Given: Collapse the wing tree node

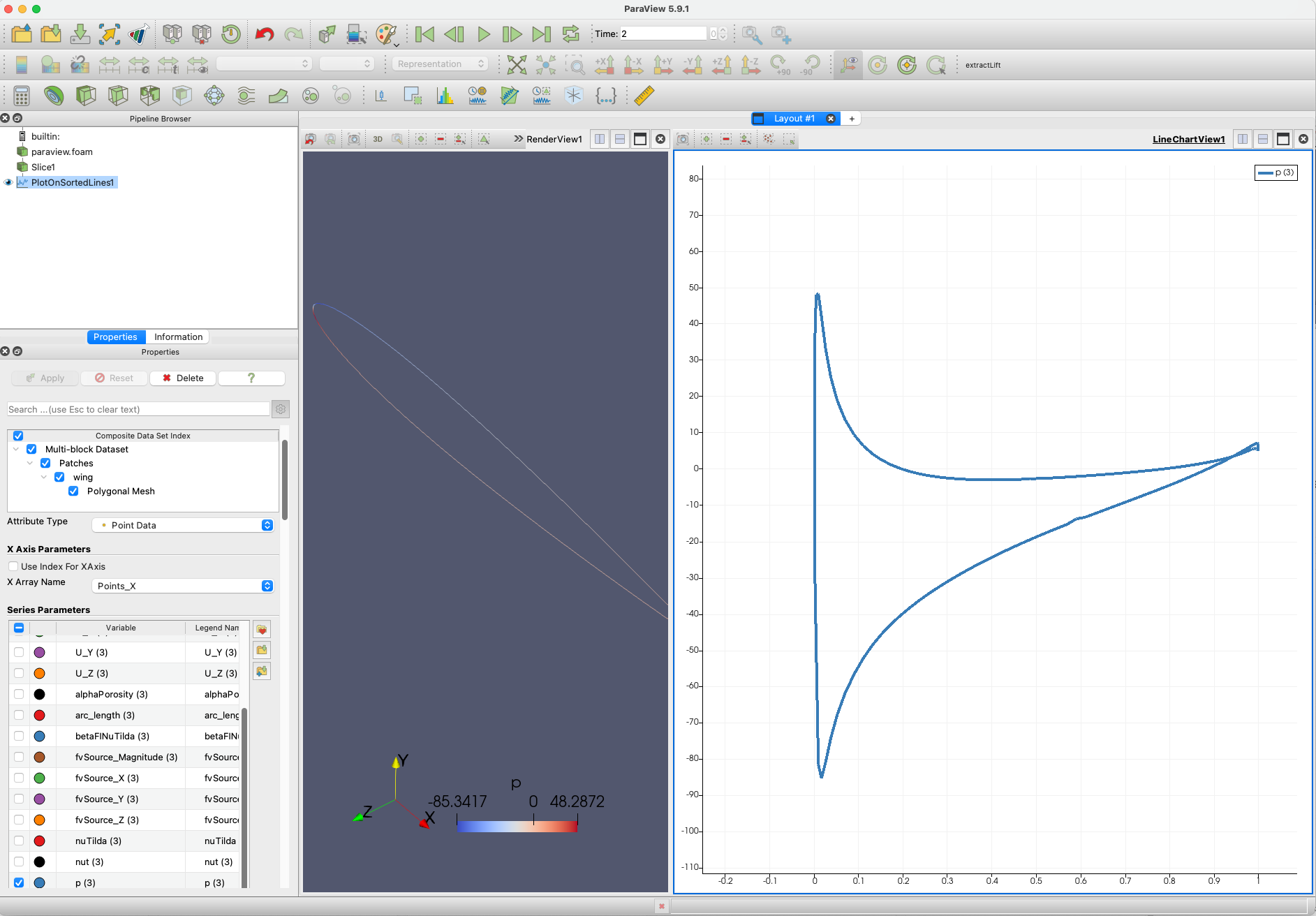Looking at the screenshot, I should (x=44, y=477).
